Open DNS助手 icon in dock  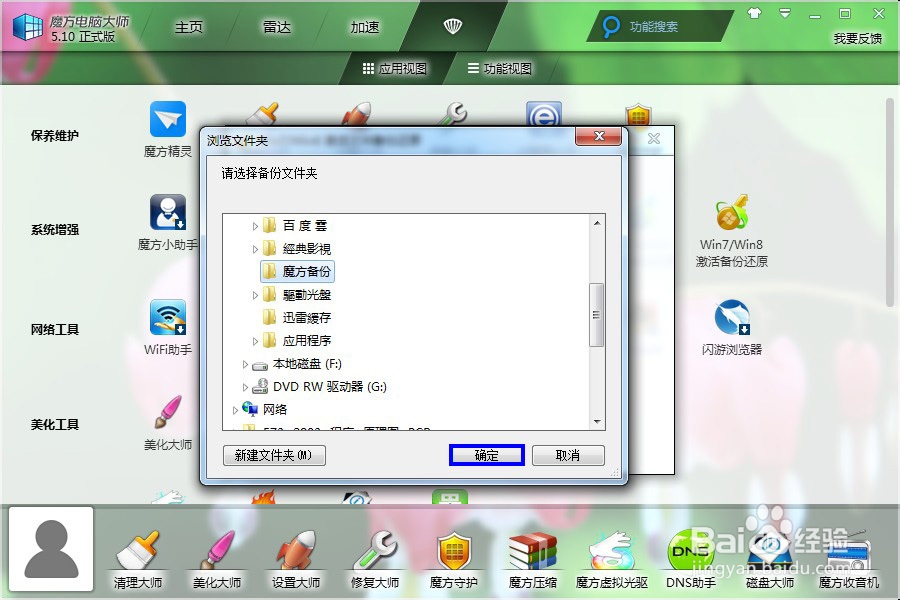pos(690,551)
